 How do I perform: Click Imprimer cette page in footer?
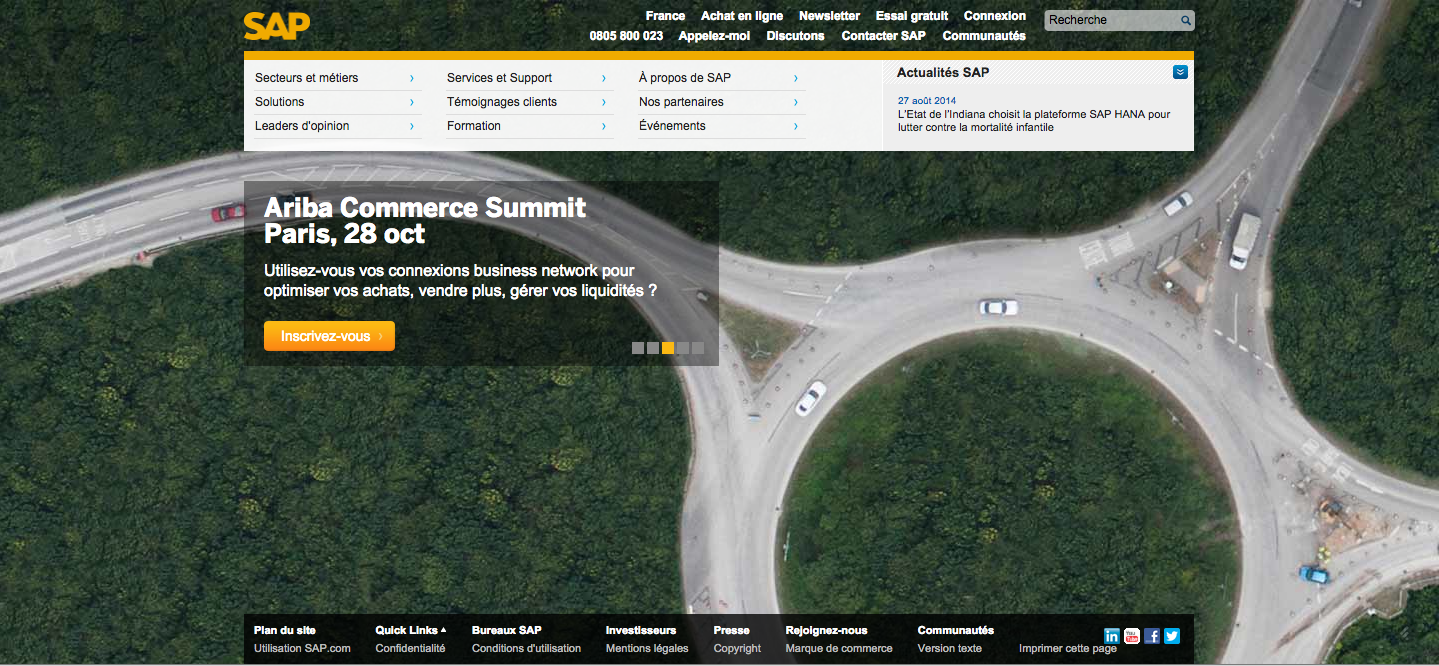[1067, 649]
